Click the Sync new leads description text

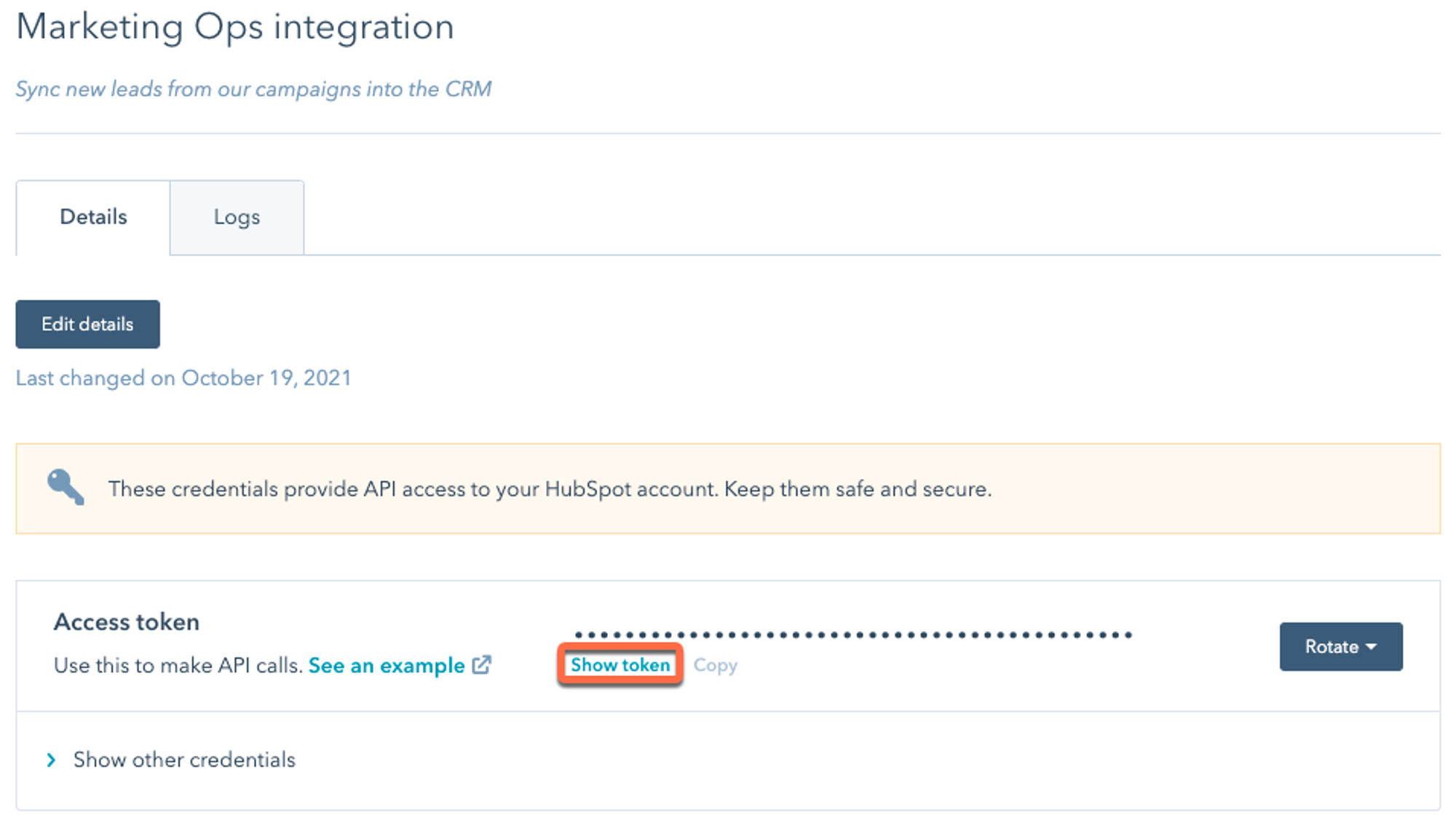coord(253,89)
